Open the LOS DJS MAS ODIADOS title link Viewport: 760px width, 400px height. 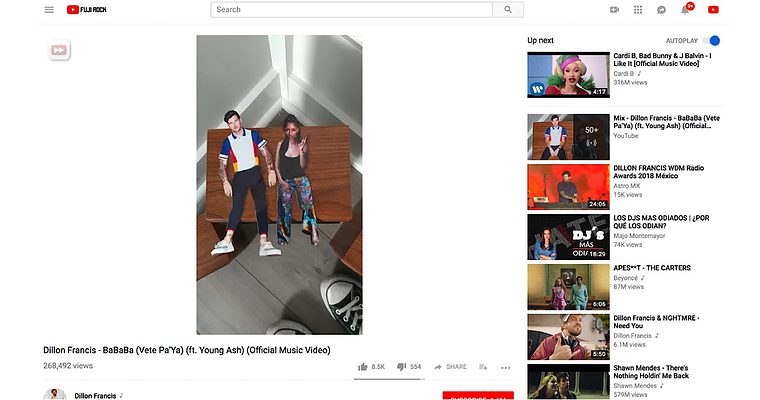(661, 222)
